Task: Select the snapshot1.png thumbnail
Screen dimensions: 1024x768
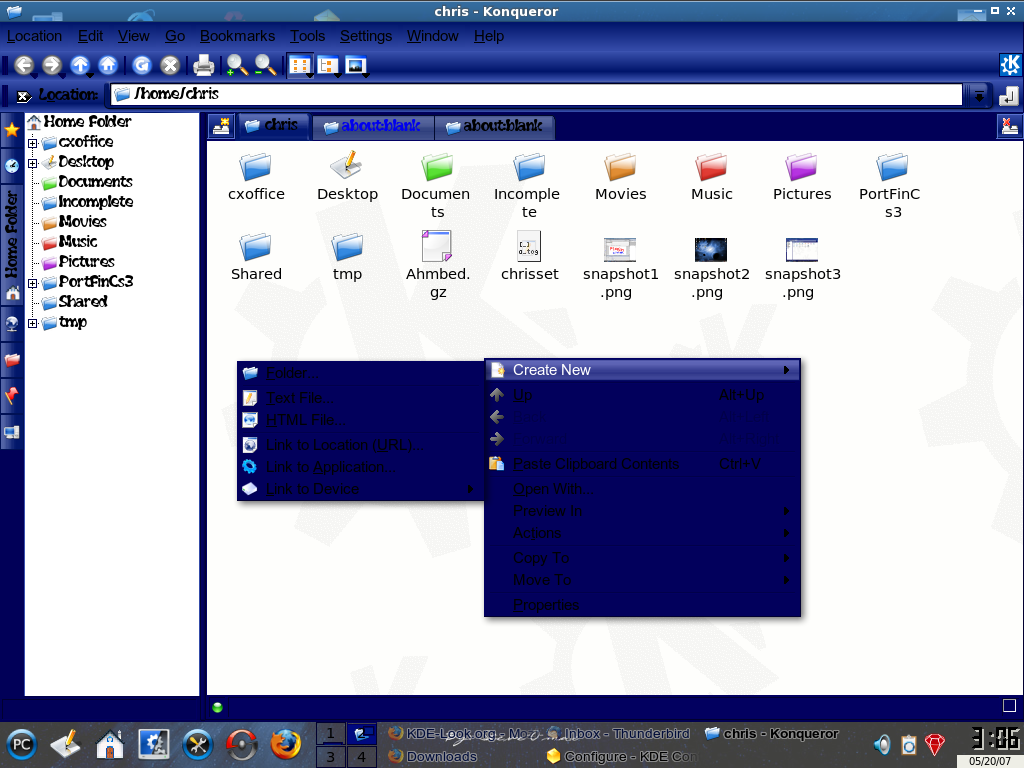Action: pos(619,266)
